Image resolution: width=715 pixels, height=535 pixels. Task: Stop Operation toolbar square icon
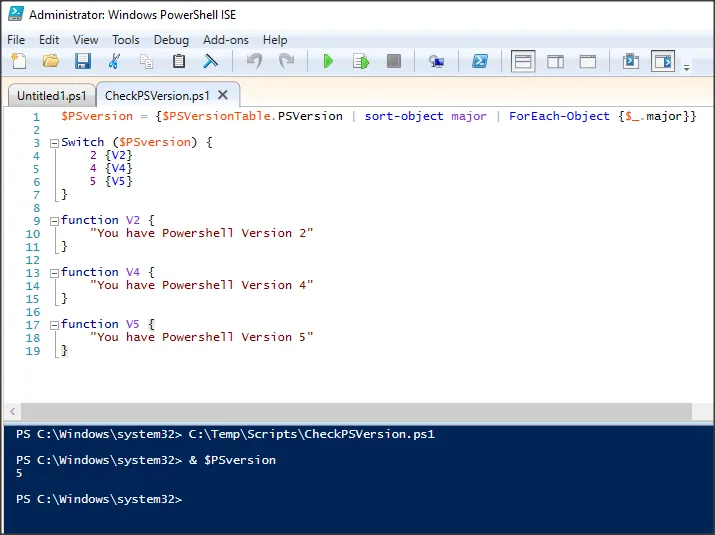click(x=394, y=61)
